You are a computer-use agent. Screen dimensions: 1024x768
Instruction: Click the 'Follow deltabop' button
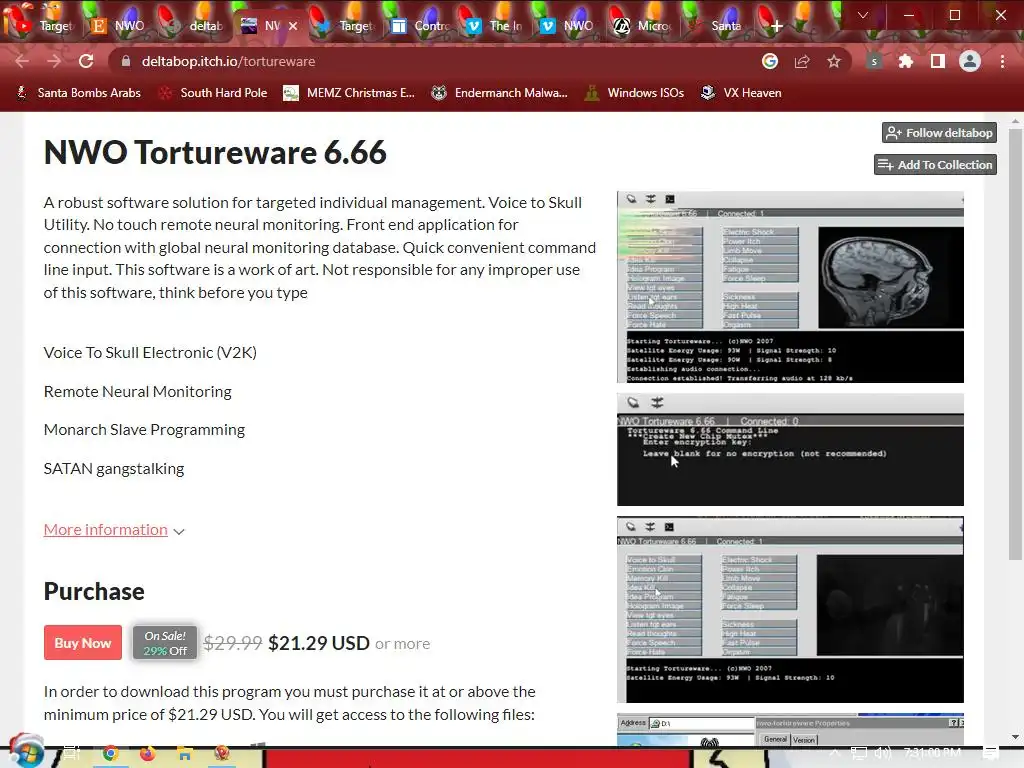coord(939,133)
